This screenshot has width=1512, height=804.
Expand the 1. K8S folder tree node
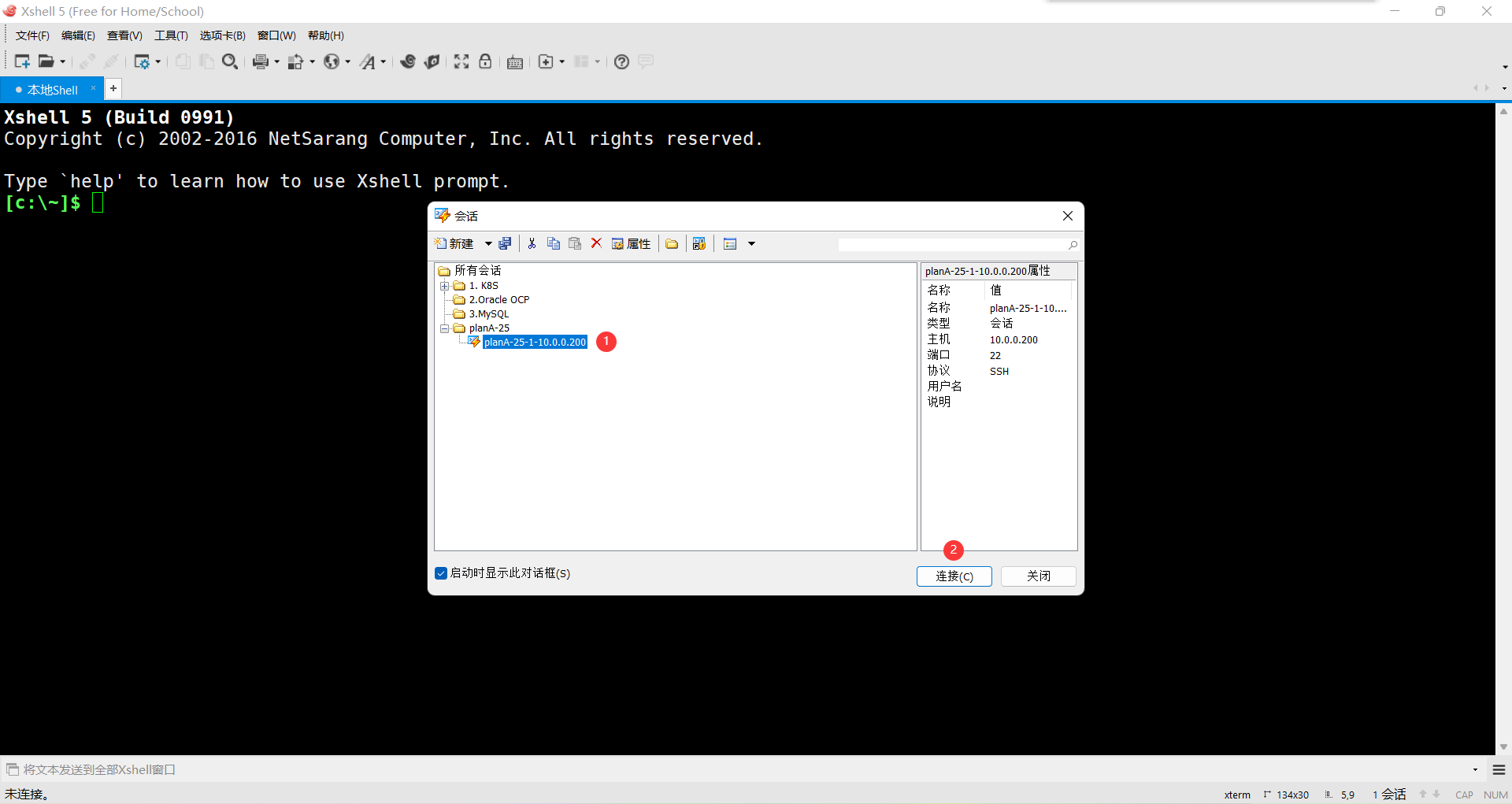tap(444, 286)
